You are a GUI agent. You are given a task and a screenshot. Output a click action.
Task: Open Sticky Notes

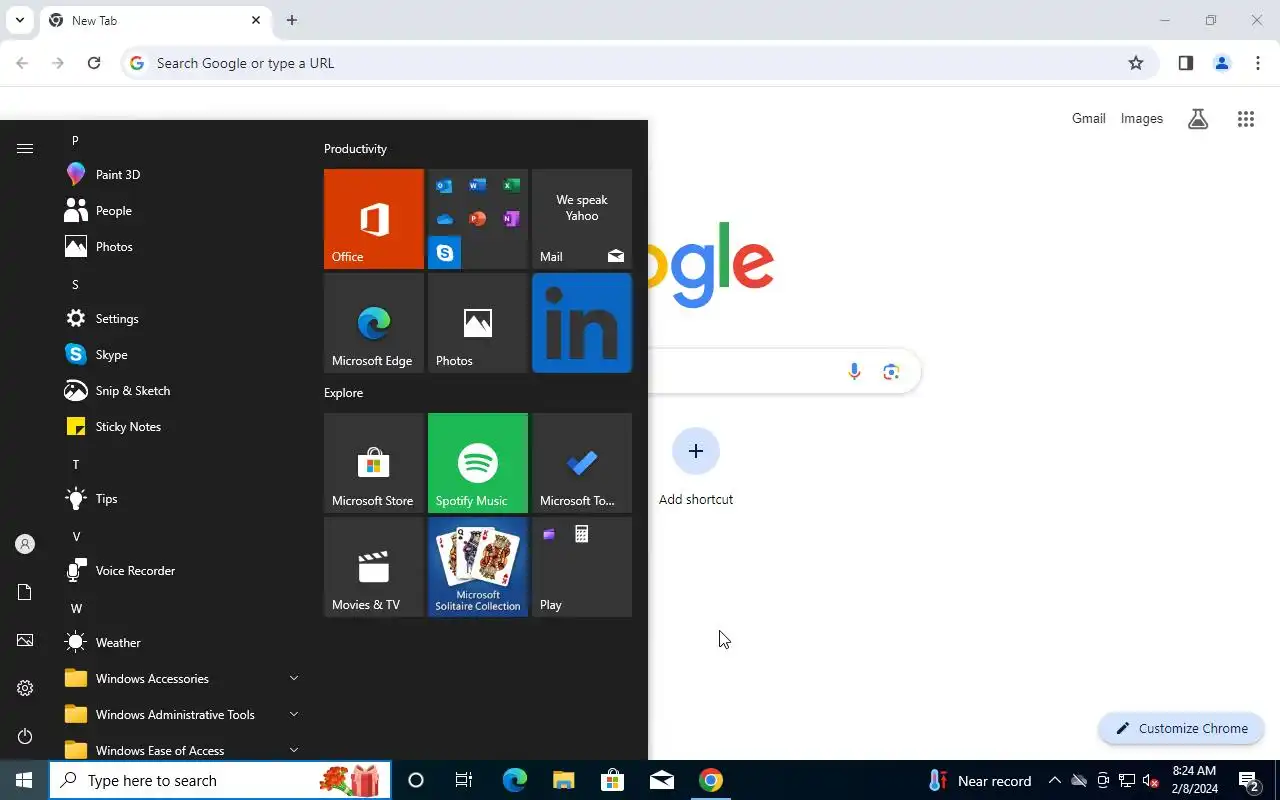click(x=180, y=427)
